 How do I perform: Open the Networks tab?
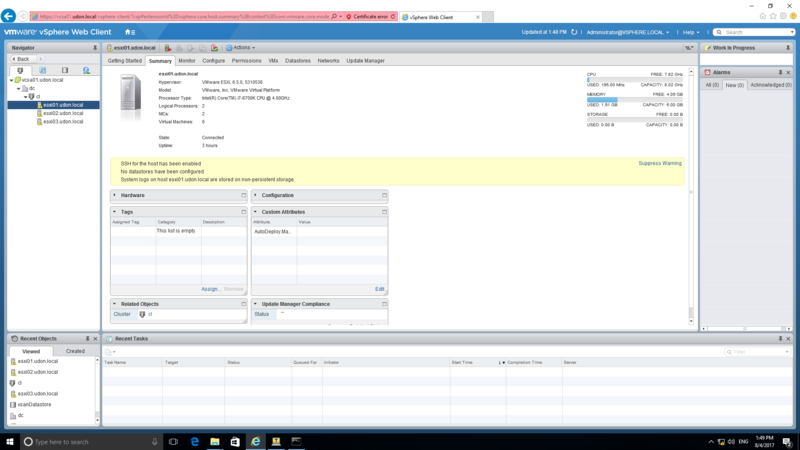tap(328, 61)
